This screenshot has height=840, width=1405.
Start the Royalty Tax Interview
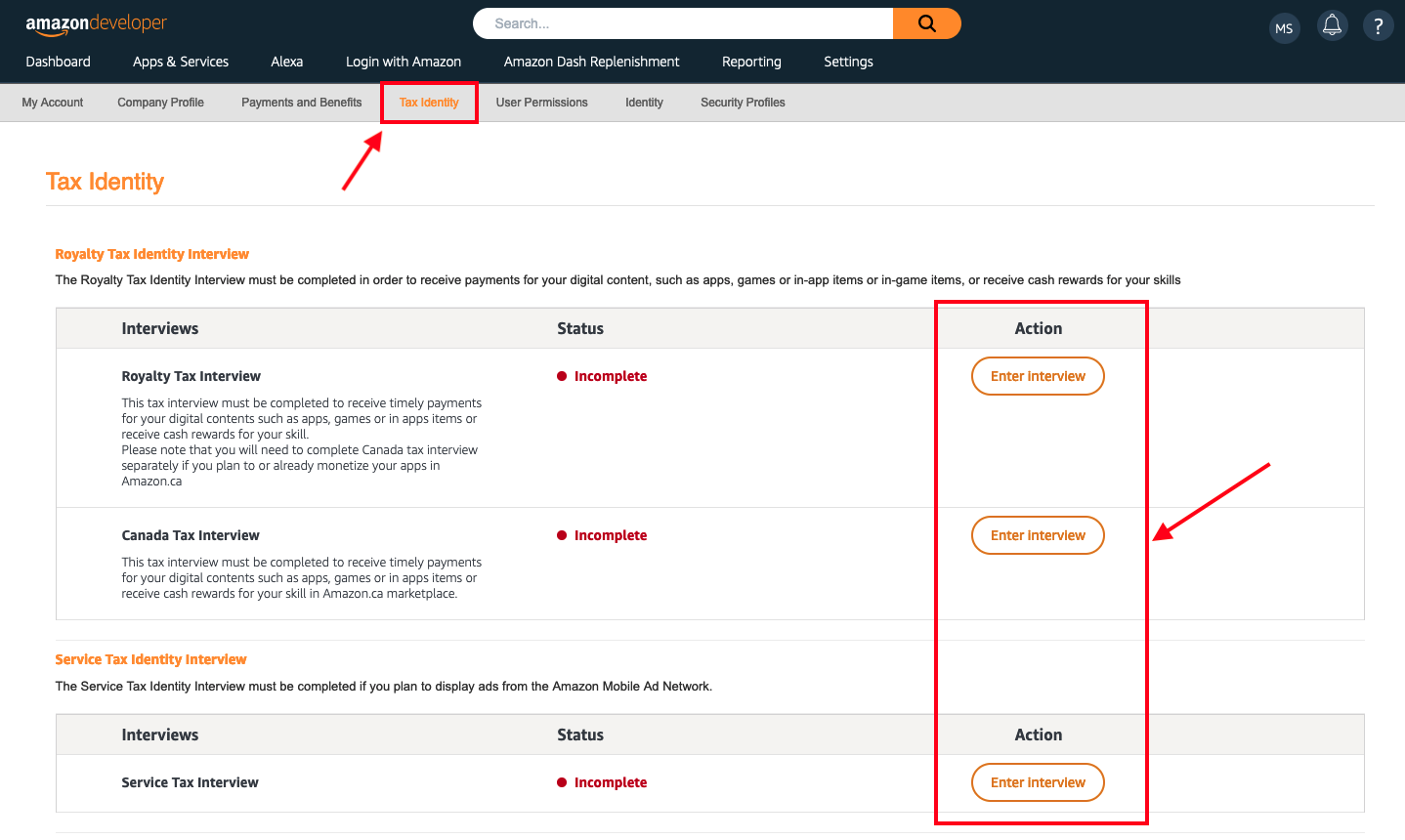tap(1038, 376)
